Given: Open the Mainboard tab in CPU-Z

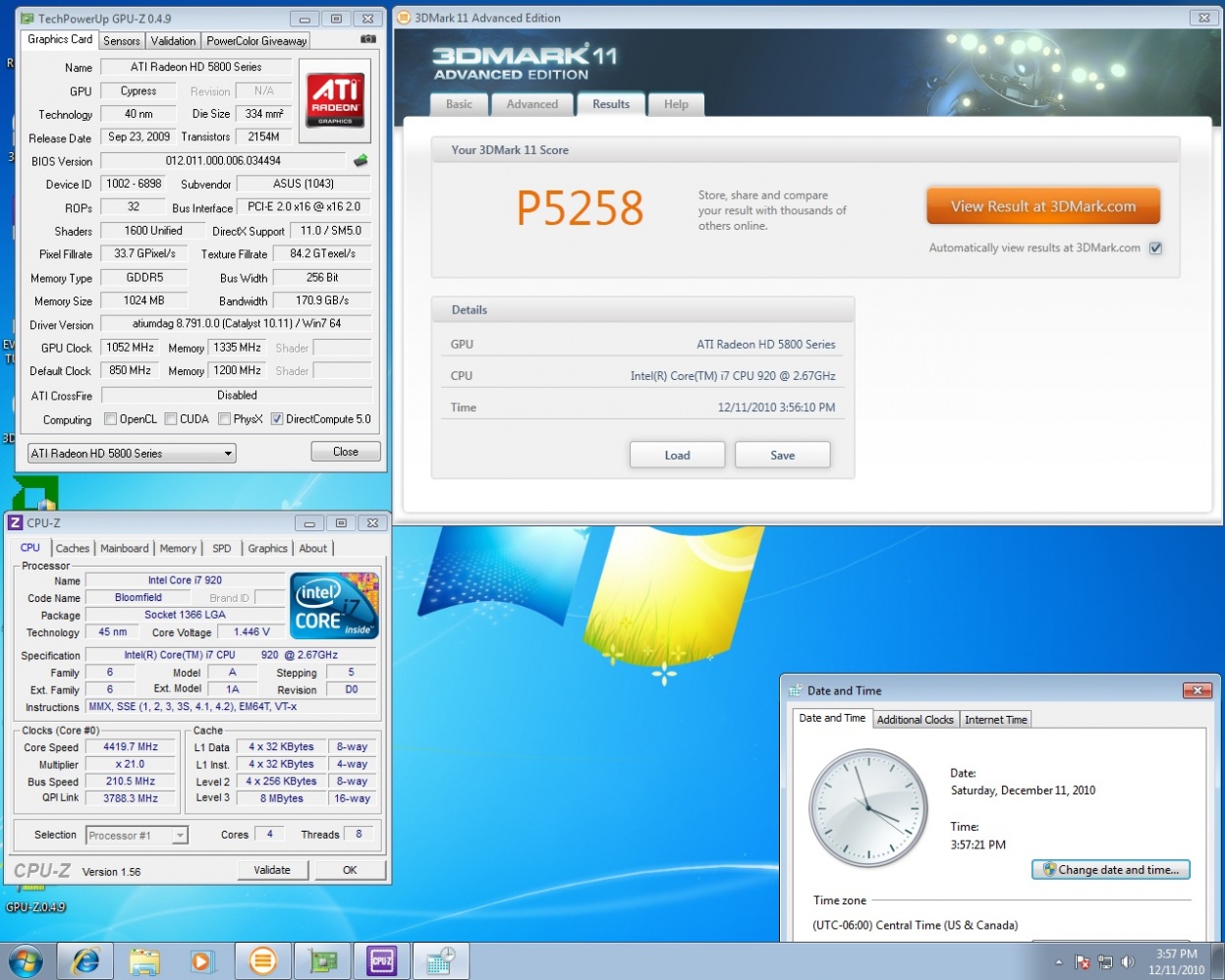Looking at the screenshot, I should tap(125, 549).
